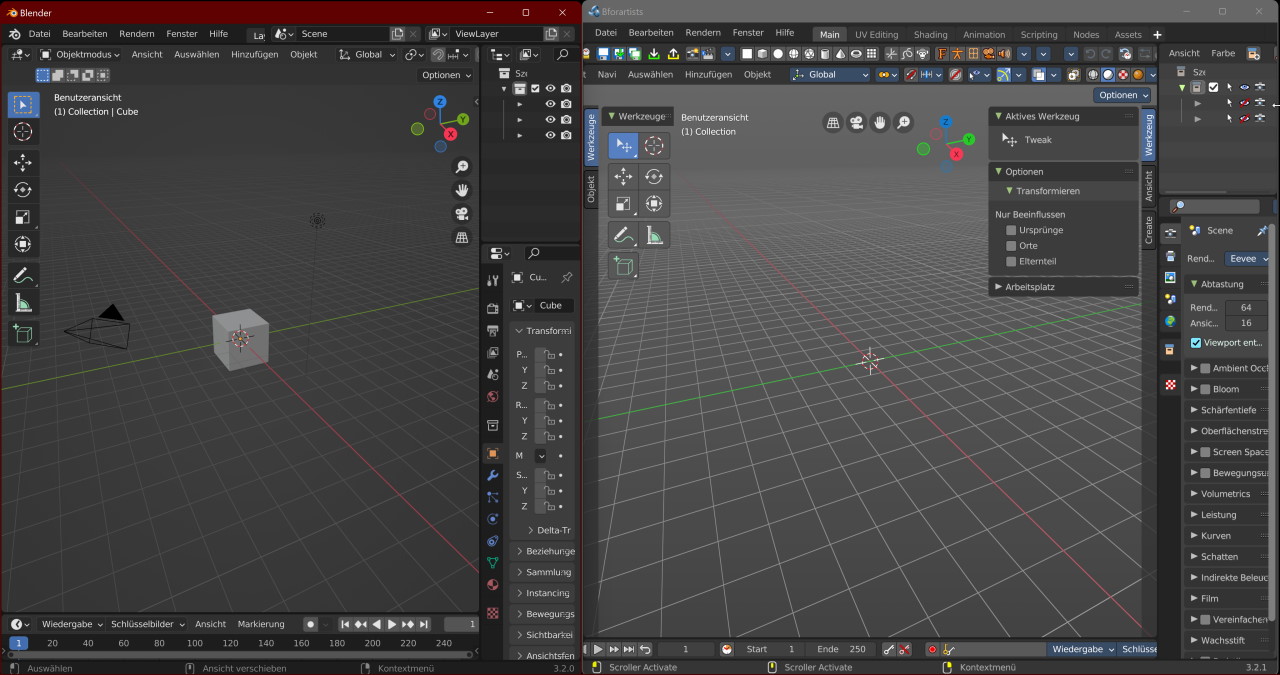Uncheck the Viewport entrauschen checkbox
1280x675 pixels.
coord(1196,342)
